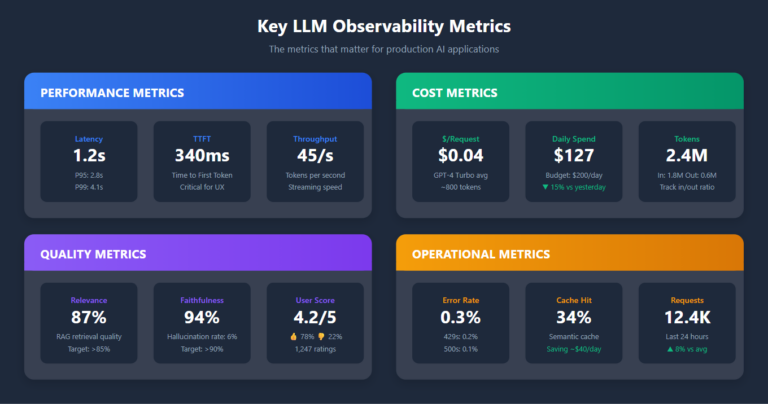Open the Quality Metrics section header
The height and width of the screenshot is (404, 768).
tap(198, 253)
